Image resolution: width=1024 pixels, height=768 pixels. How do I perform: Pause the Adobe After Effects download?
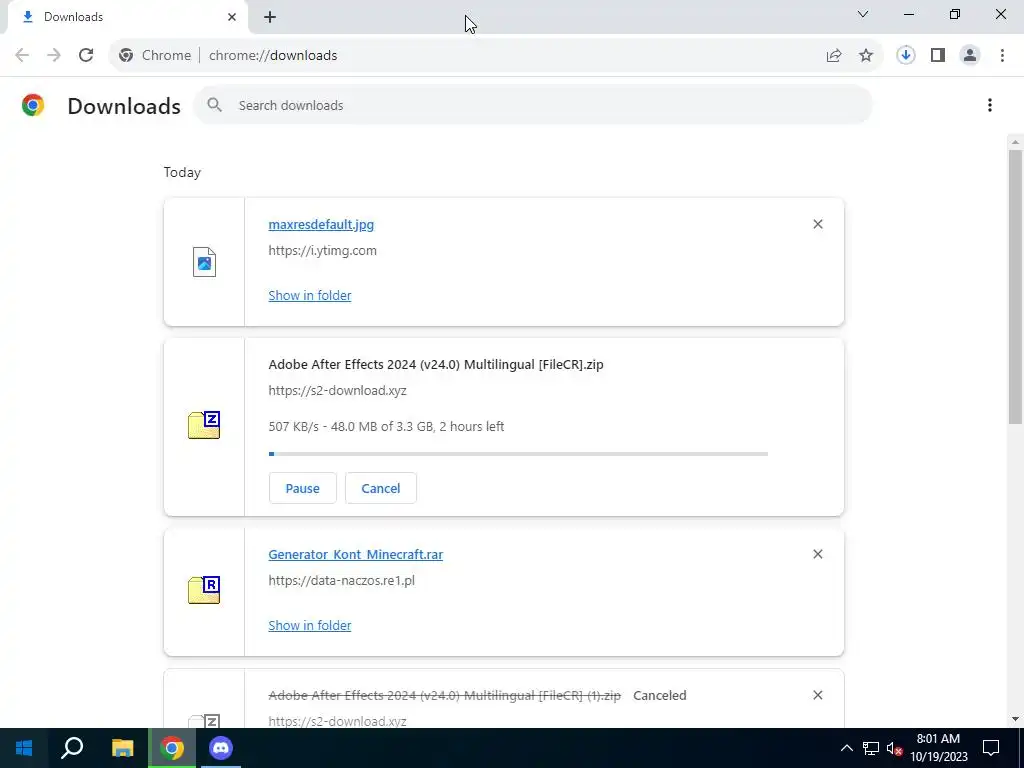(x=302, y=488)
